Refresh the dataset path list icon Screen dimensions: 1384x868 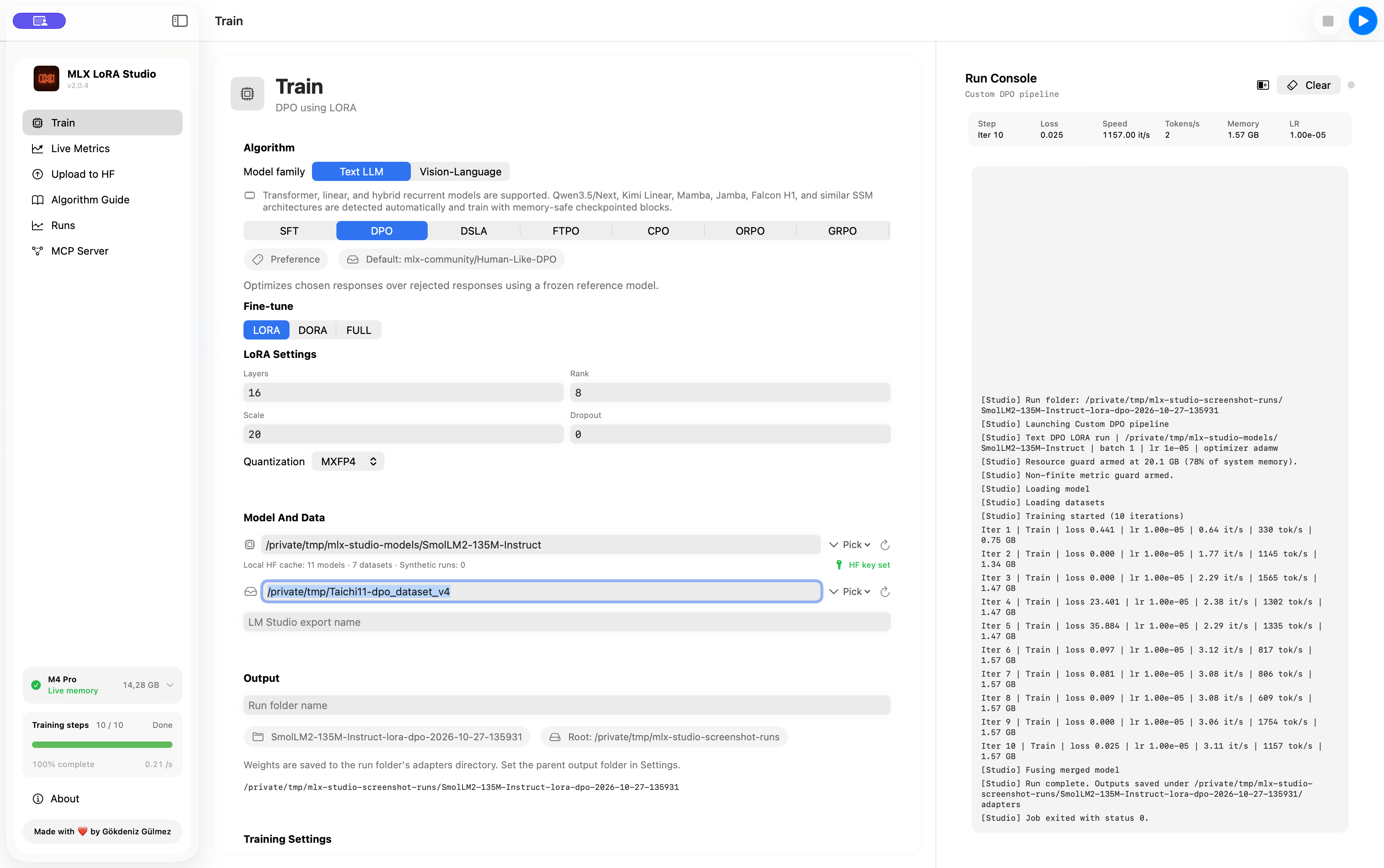[885, 592]
